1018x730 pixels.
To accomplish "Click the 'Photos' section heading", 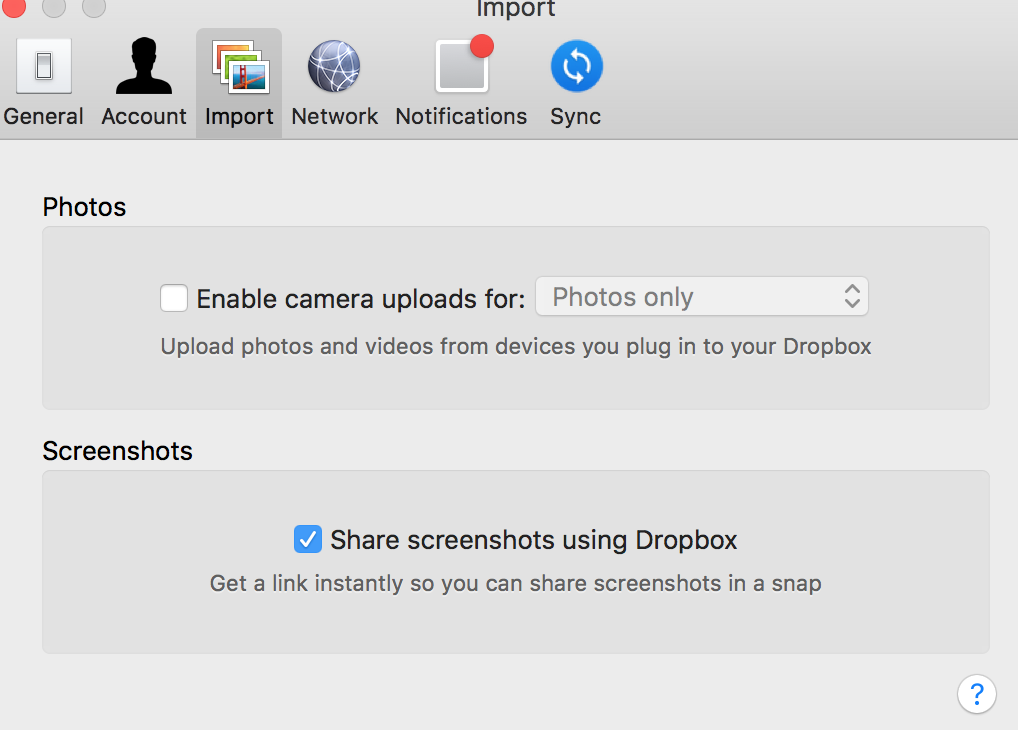I will (x=84, y=207).
